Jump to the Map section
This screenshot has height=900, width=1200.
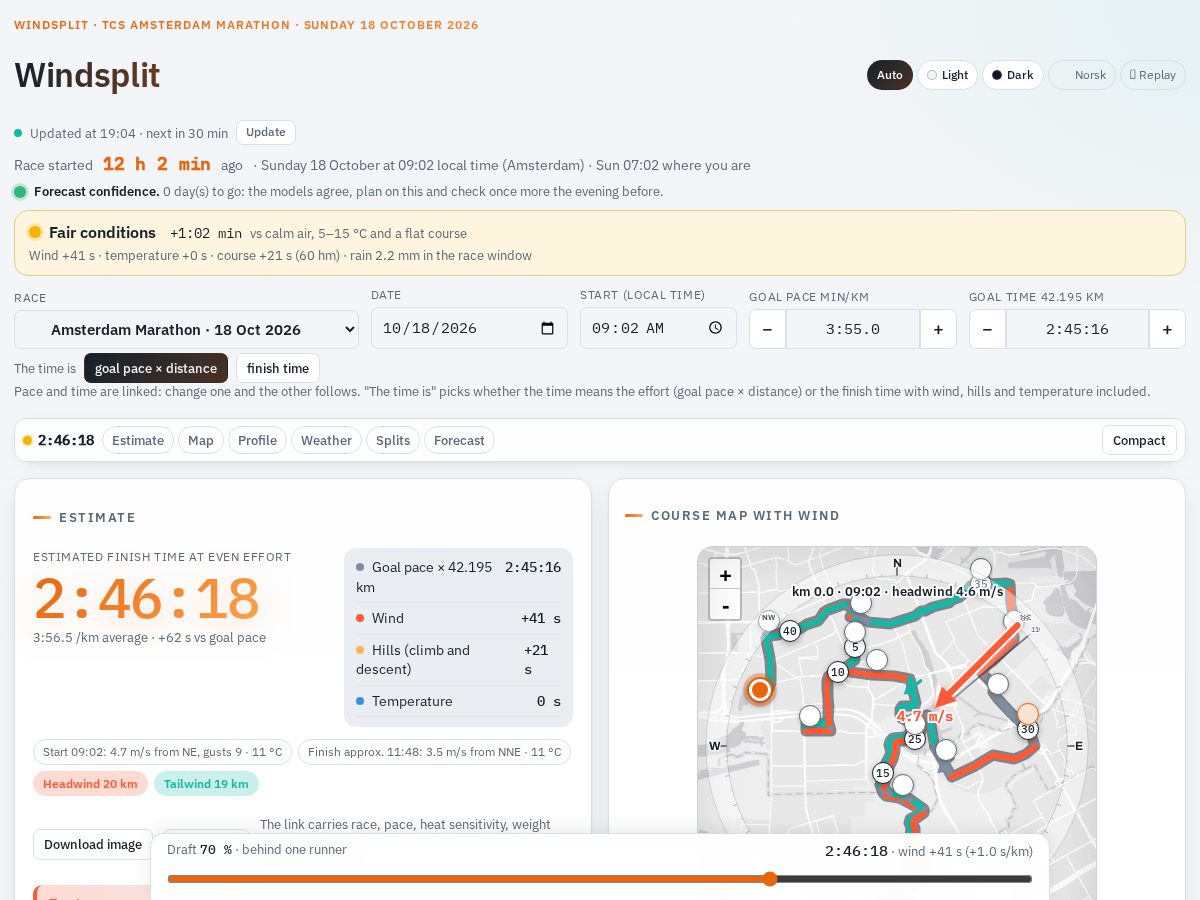(201, 440)
